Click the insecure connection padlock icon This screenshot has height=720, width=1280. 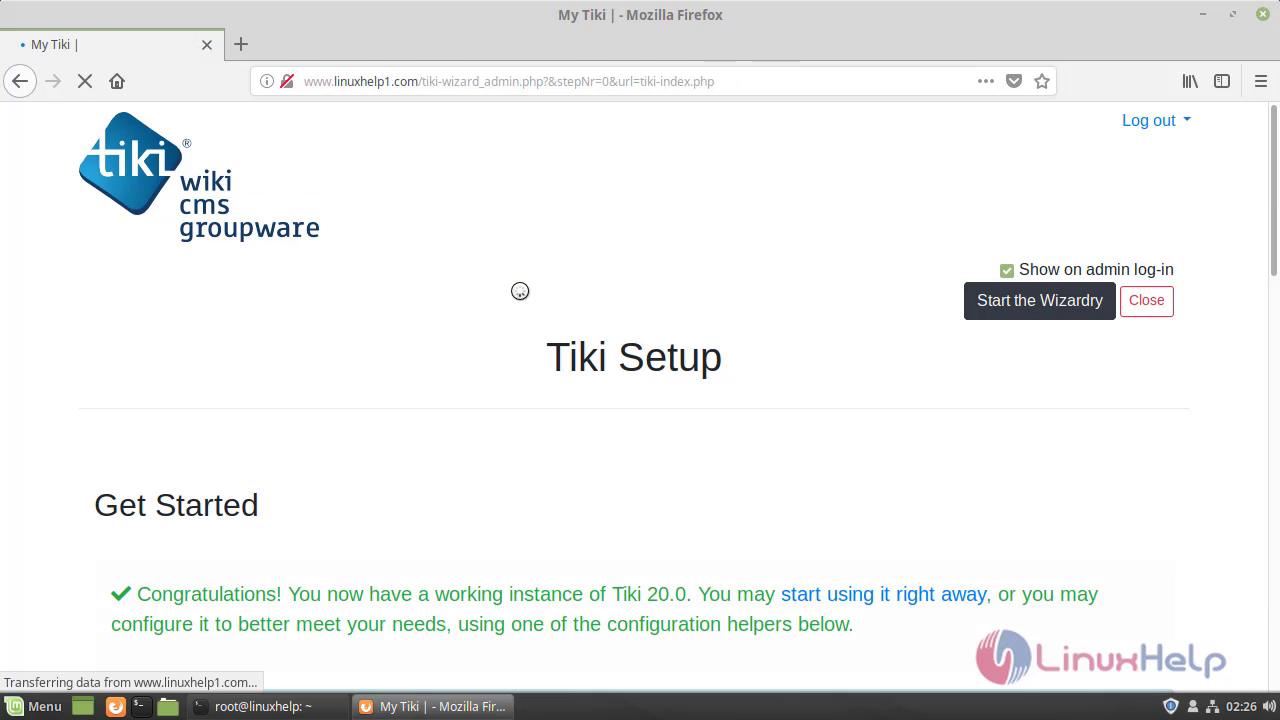pos(287,81)
